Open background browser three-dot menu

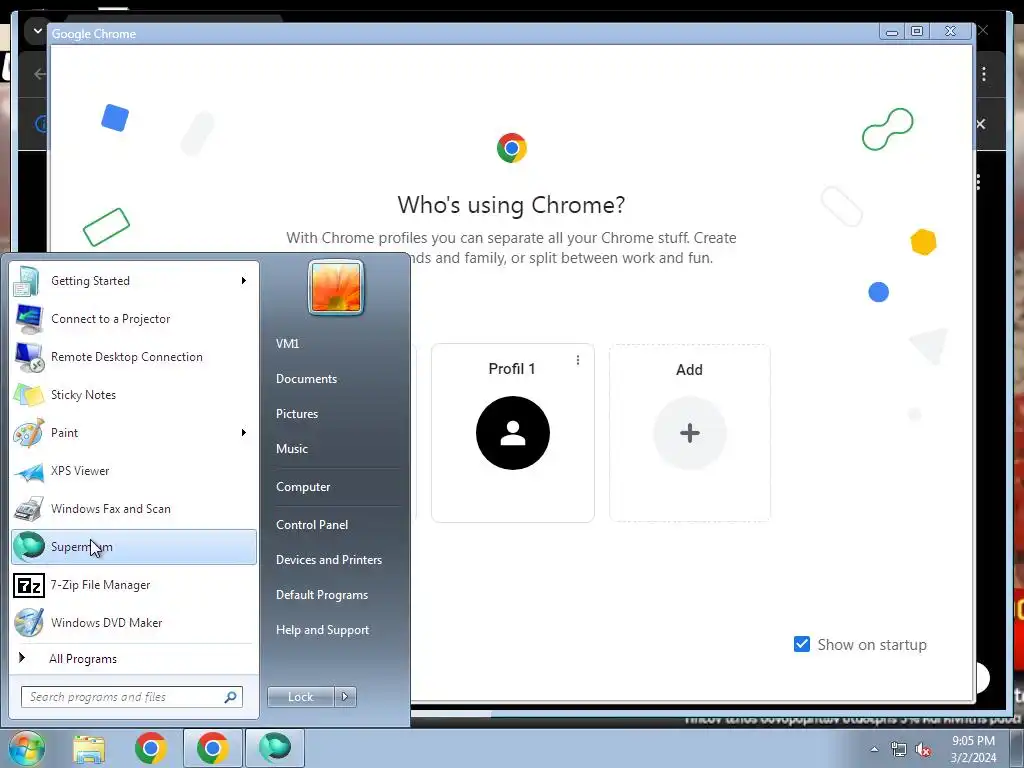(984, 74)
